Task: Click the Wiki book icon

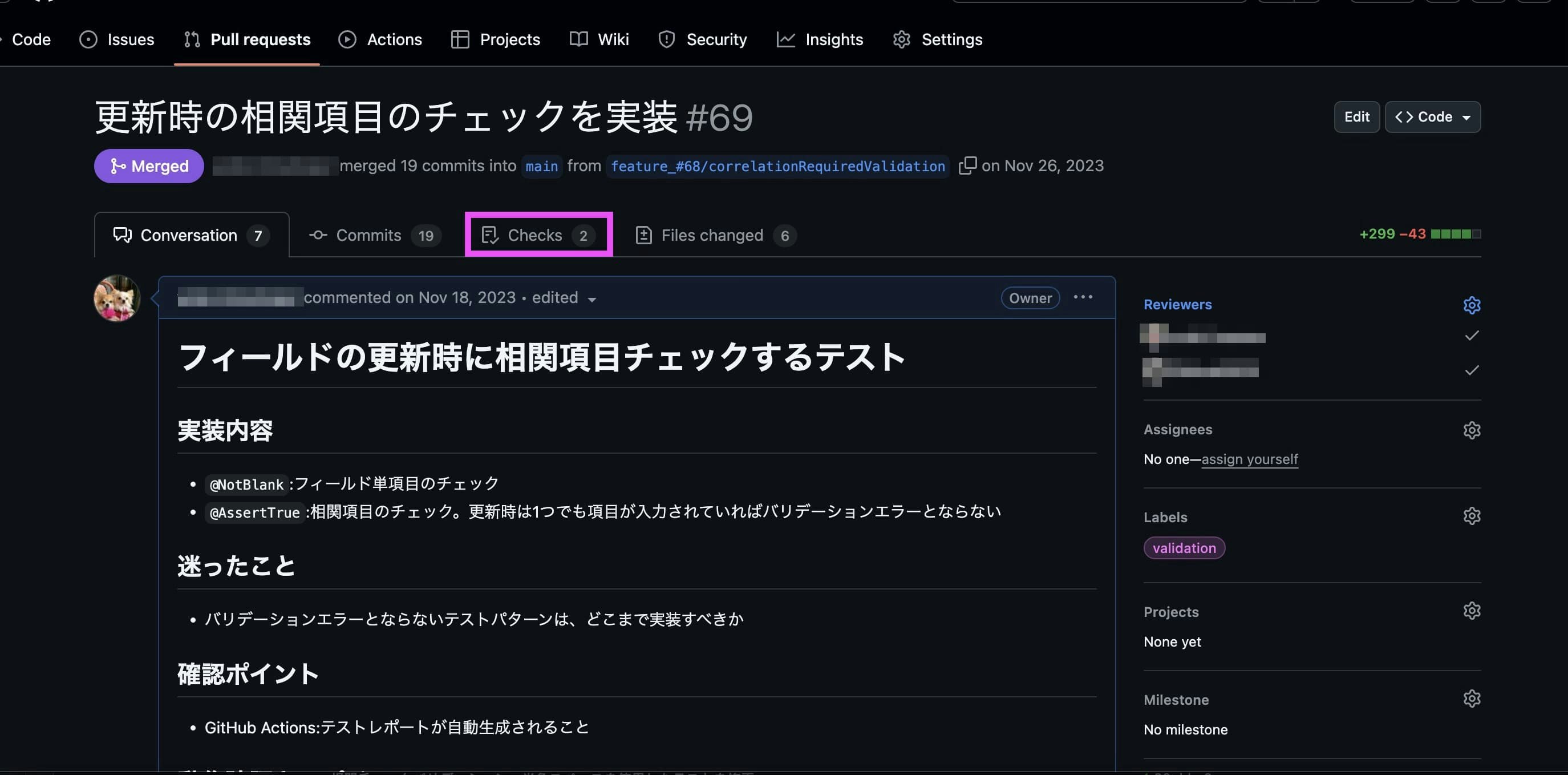Action: [x=578, y=39]
